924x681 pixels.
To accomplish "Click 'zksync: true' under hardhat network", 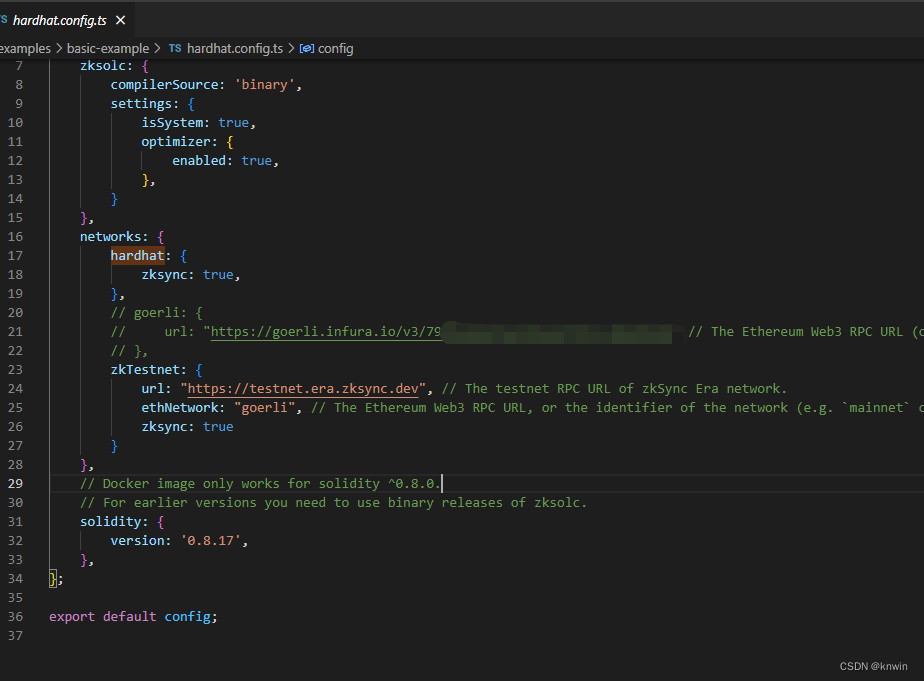I will point(187,275).
